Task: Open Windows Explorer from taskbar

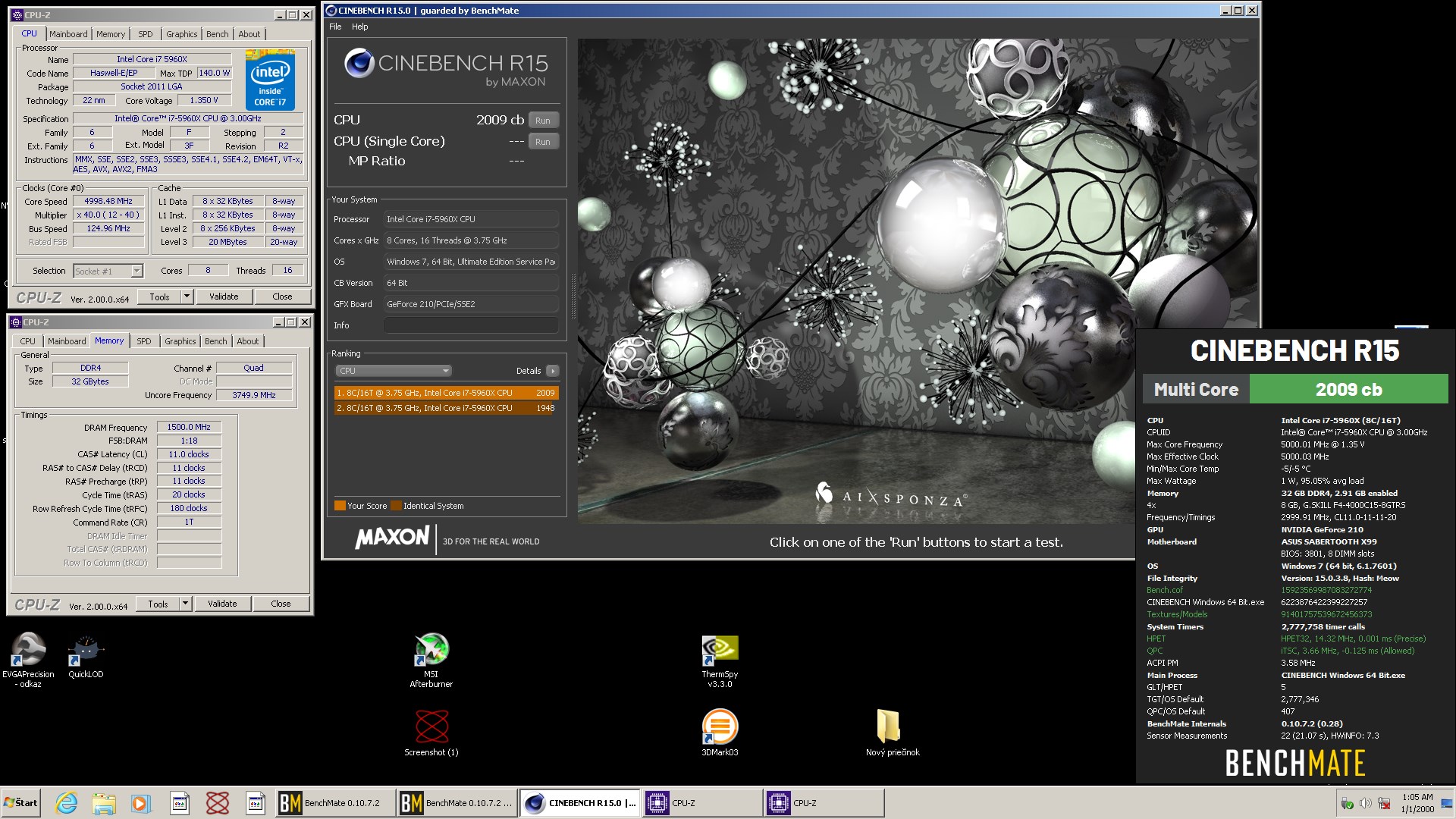Action: click(104, 802)
